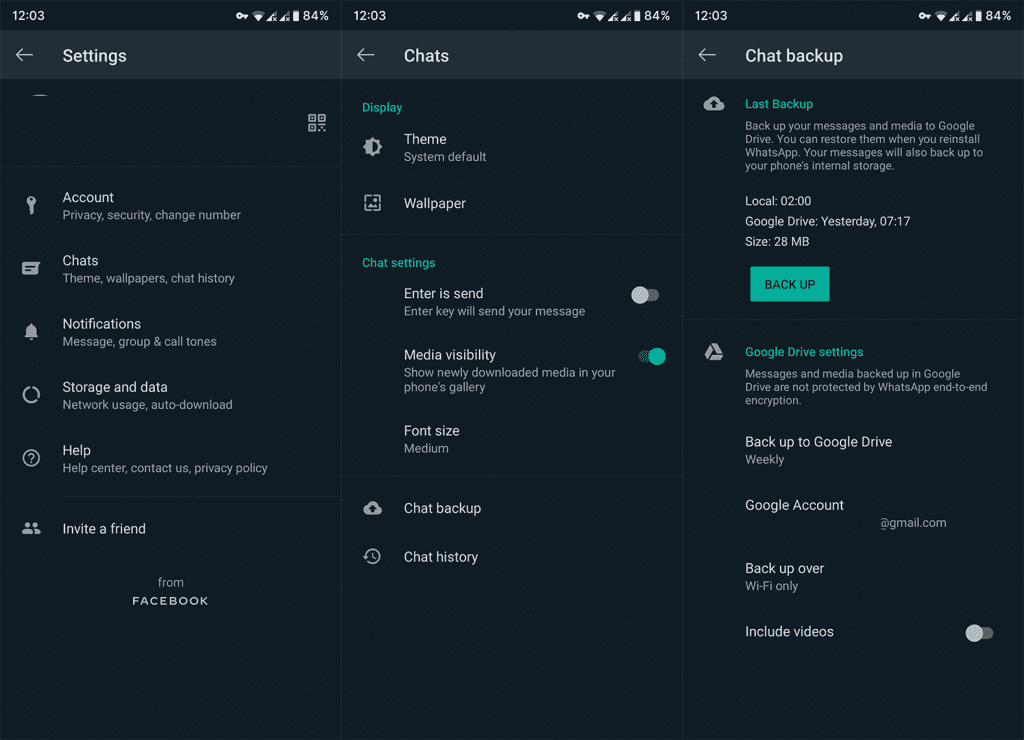The height and width of the screenshot is (740, 1024).
Task: Open Chat history option
Action: tap(512, 556)
